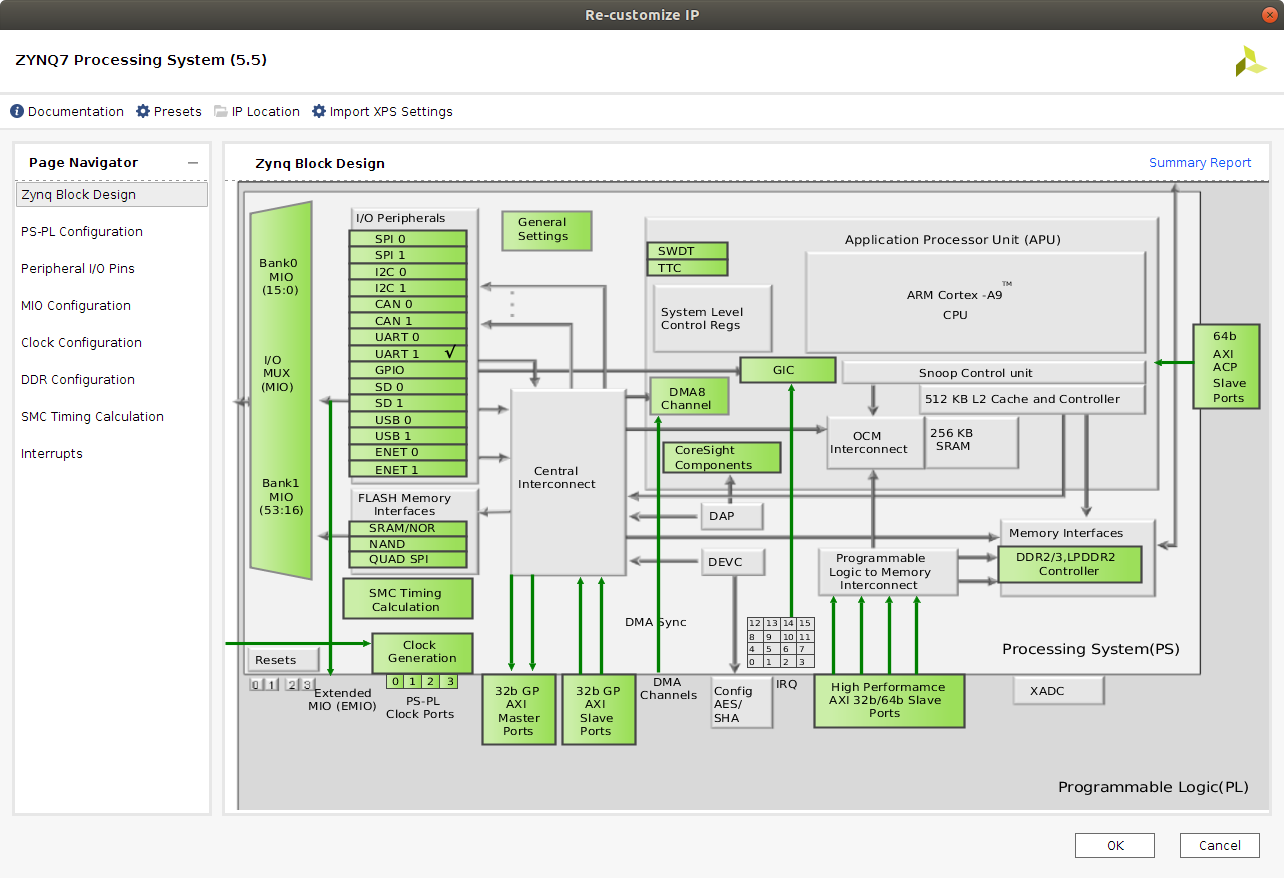Confirm with the OK button
Image resolution: width=1284 pixels, height=878 pixels.
click(1115, 845)
